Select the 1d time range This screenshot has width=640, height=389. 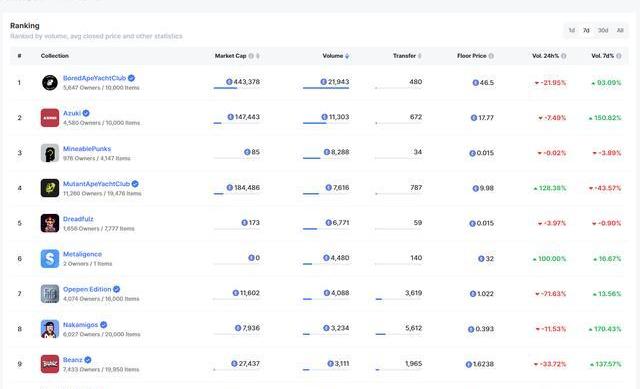pos(572,31)
